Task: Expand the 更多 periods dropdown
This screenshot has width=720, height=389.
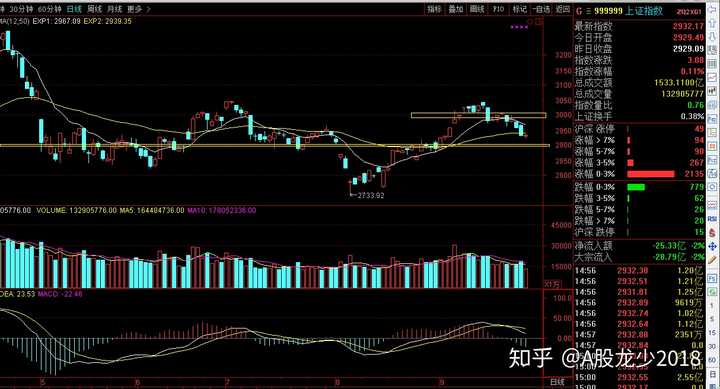Action: click(x=138, y=9)
